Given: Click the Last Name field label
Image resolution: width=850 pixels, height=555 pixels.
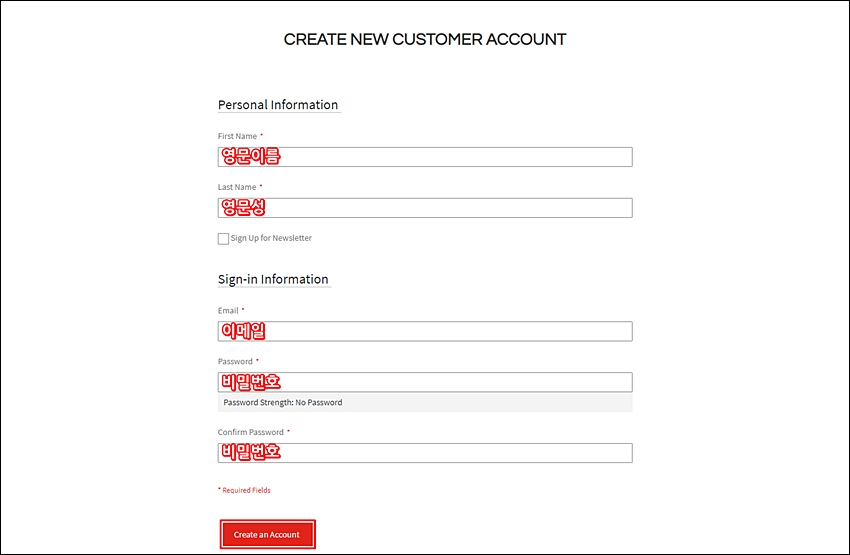Looking at the screenshot, I should pos(237,187).
